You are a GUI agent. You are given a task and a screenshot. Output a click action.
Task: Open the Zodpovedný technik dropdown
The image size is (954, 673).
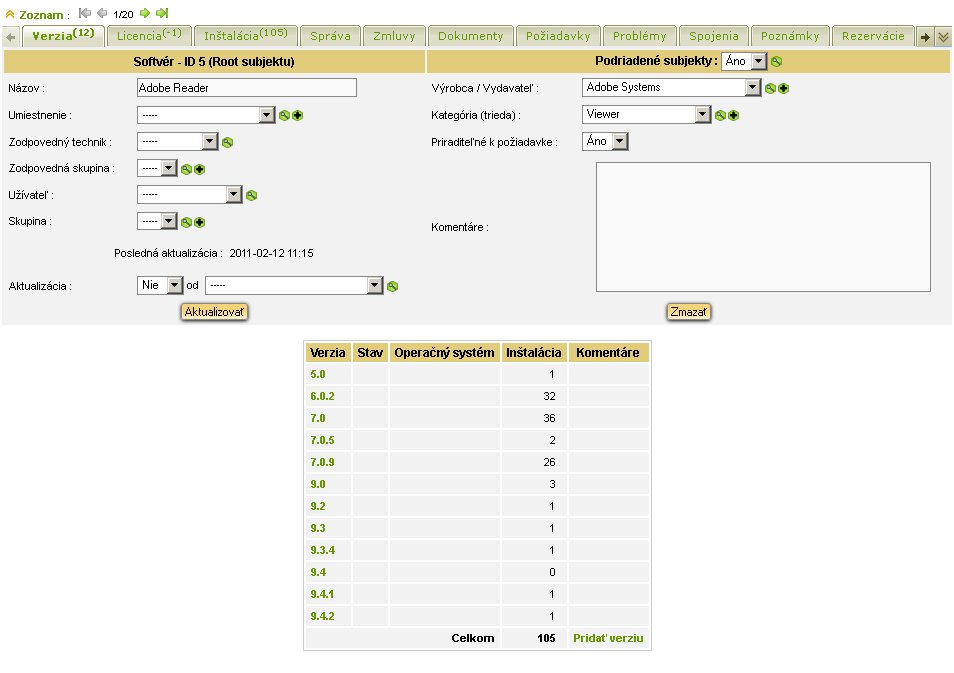point(178,142)
